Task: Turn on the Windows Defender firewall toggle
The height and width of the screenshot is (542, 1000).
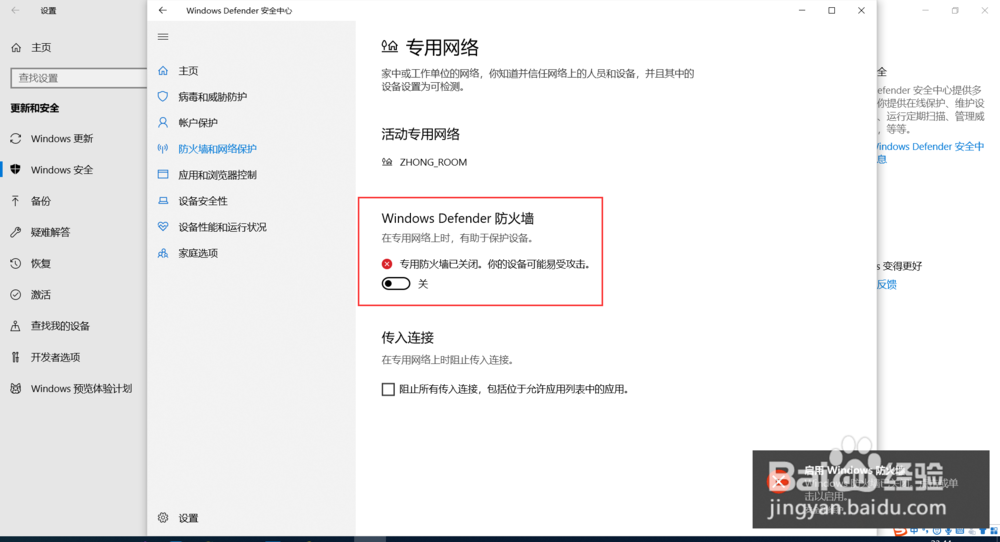Action: click(396, 284)
